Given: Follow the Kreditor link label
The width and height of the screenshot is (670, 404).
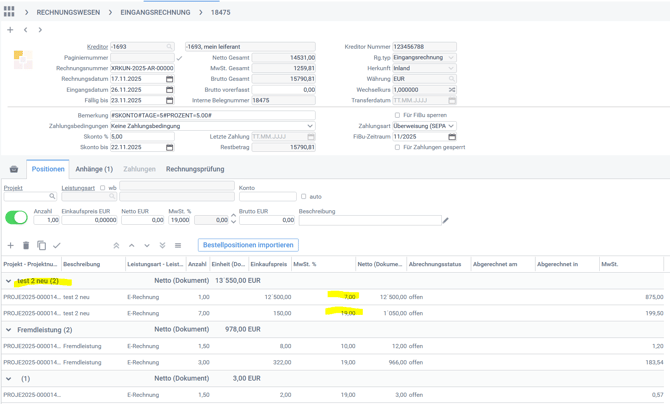Looking at the screenshot, I should (x=97, y=47).
